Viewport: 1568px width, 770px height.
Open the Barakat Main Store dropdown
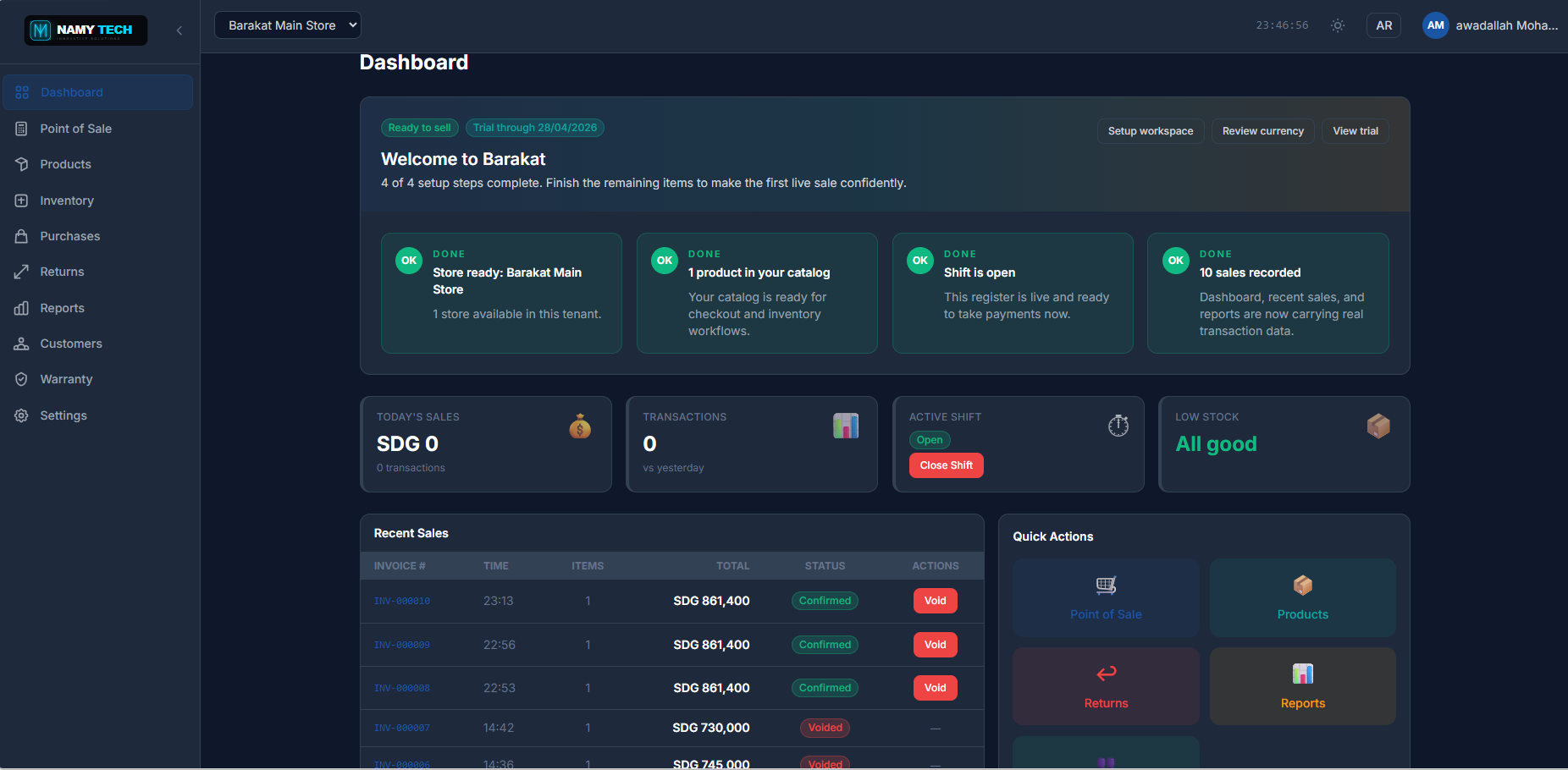[288, 25]
